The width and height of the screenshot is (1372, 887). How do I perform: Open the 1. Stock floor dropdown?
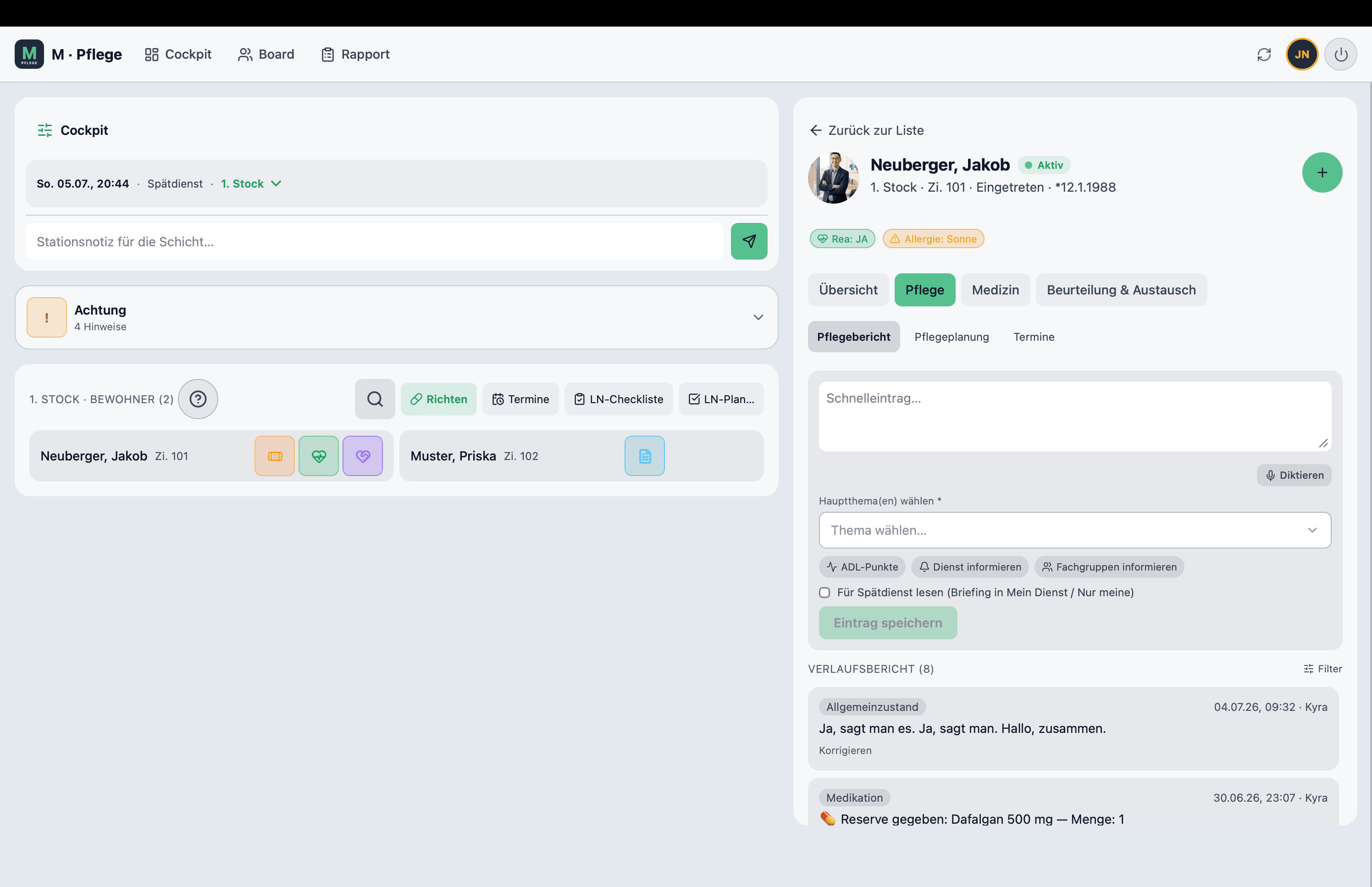pyautogui.click(x=252, y=184)
